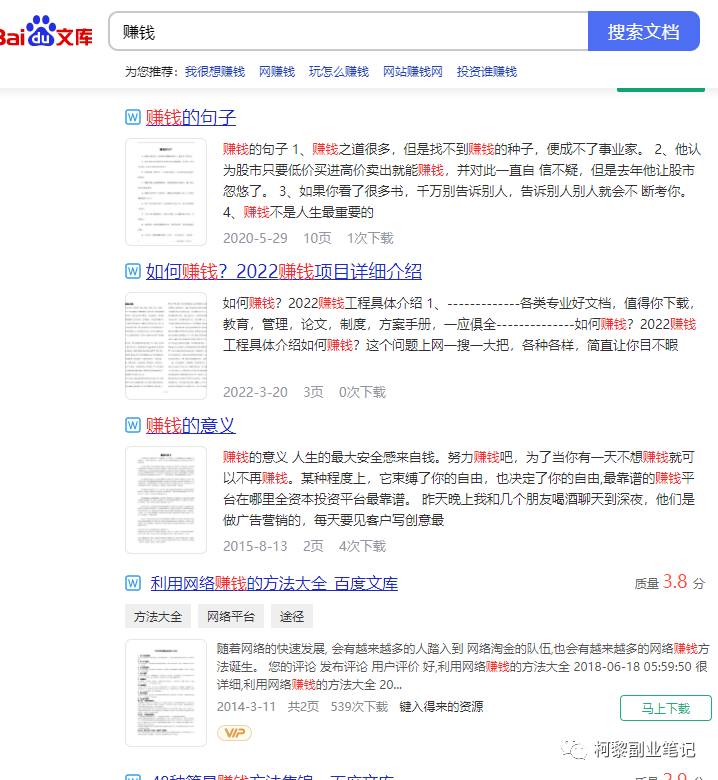Click the 539次下载 count
Screen dimensions: 718x780
coord(359,706)
